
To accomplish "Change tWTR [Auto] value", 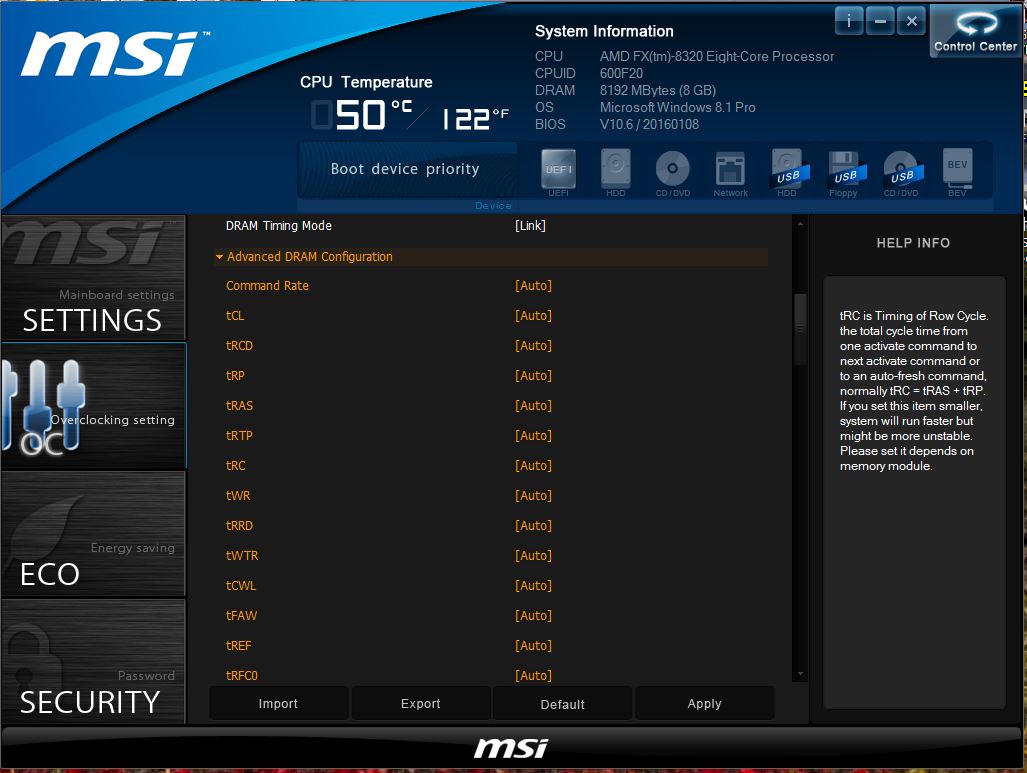I will [x=533, y=556].
